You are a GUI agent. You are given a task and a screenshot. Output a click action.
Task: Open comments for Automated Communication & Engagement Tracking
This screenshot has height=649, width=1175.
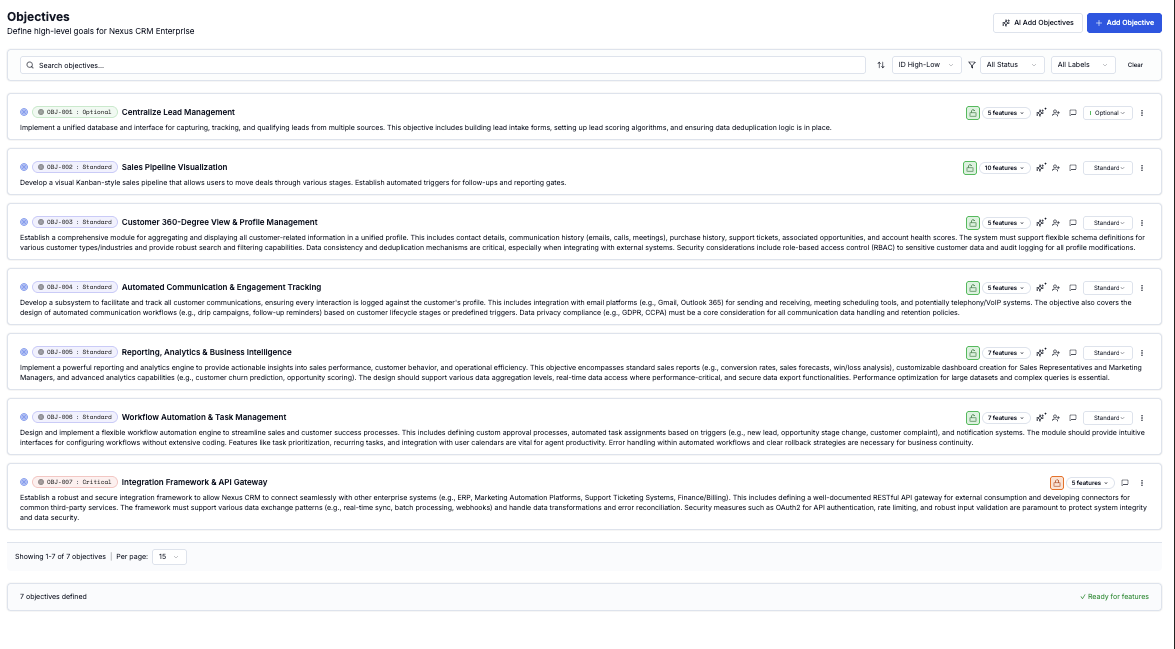(1072, 288)
